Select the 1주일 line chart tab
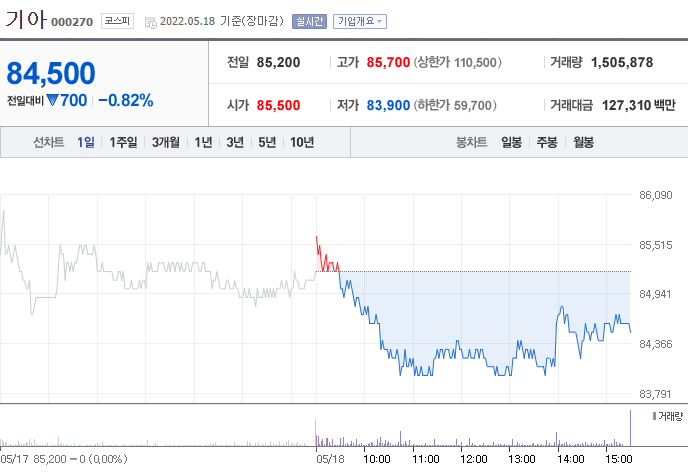This screenshot has width=688, height=474. (123, 142)
